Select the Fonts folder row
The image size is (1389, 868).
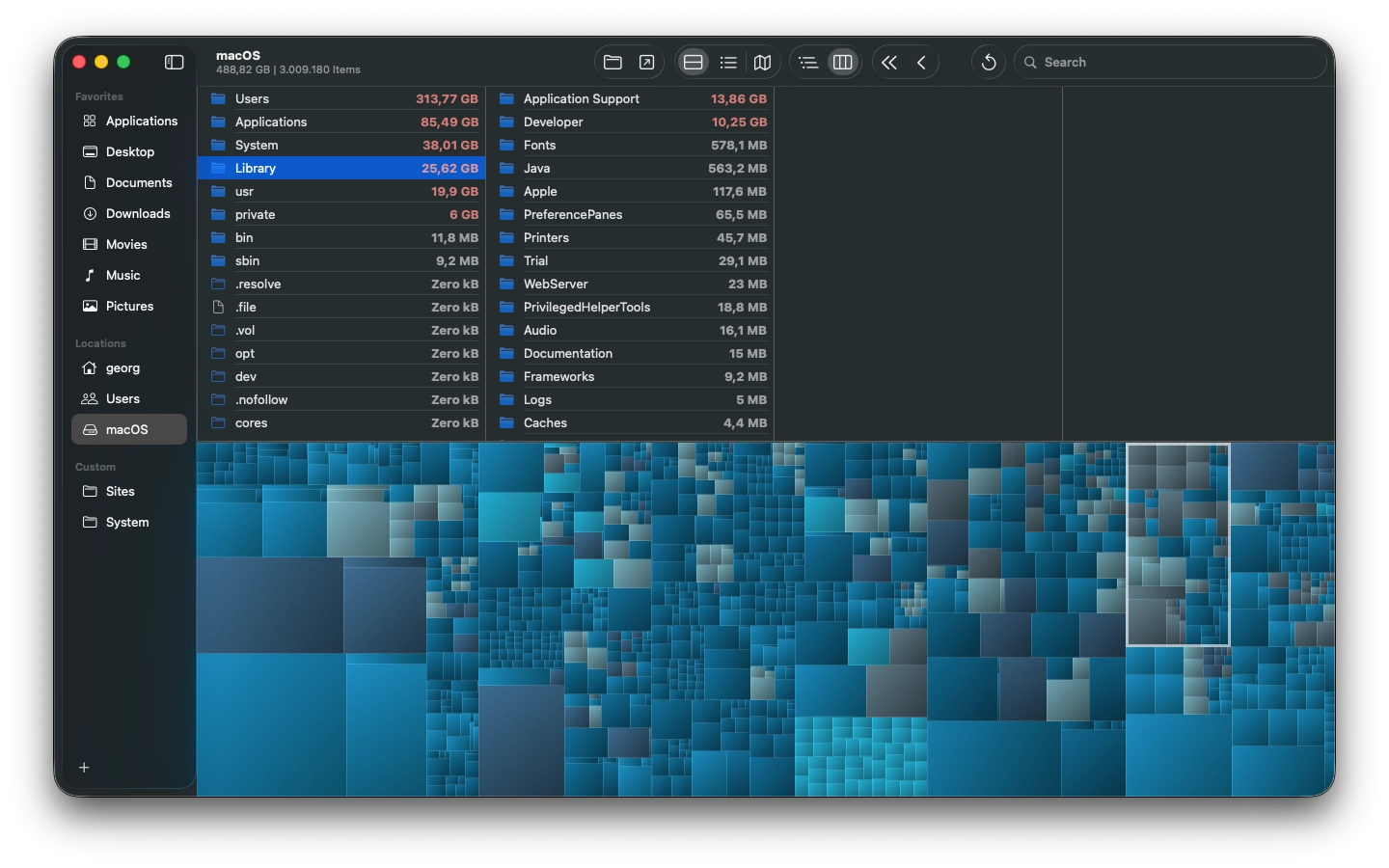tap(631, 145)
